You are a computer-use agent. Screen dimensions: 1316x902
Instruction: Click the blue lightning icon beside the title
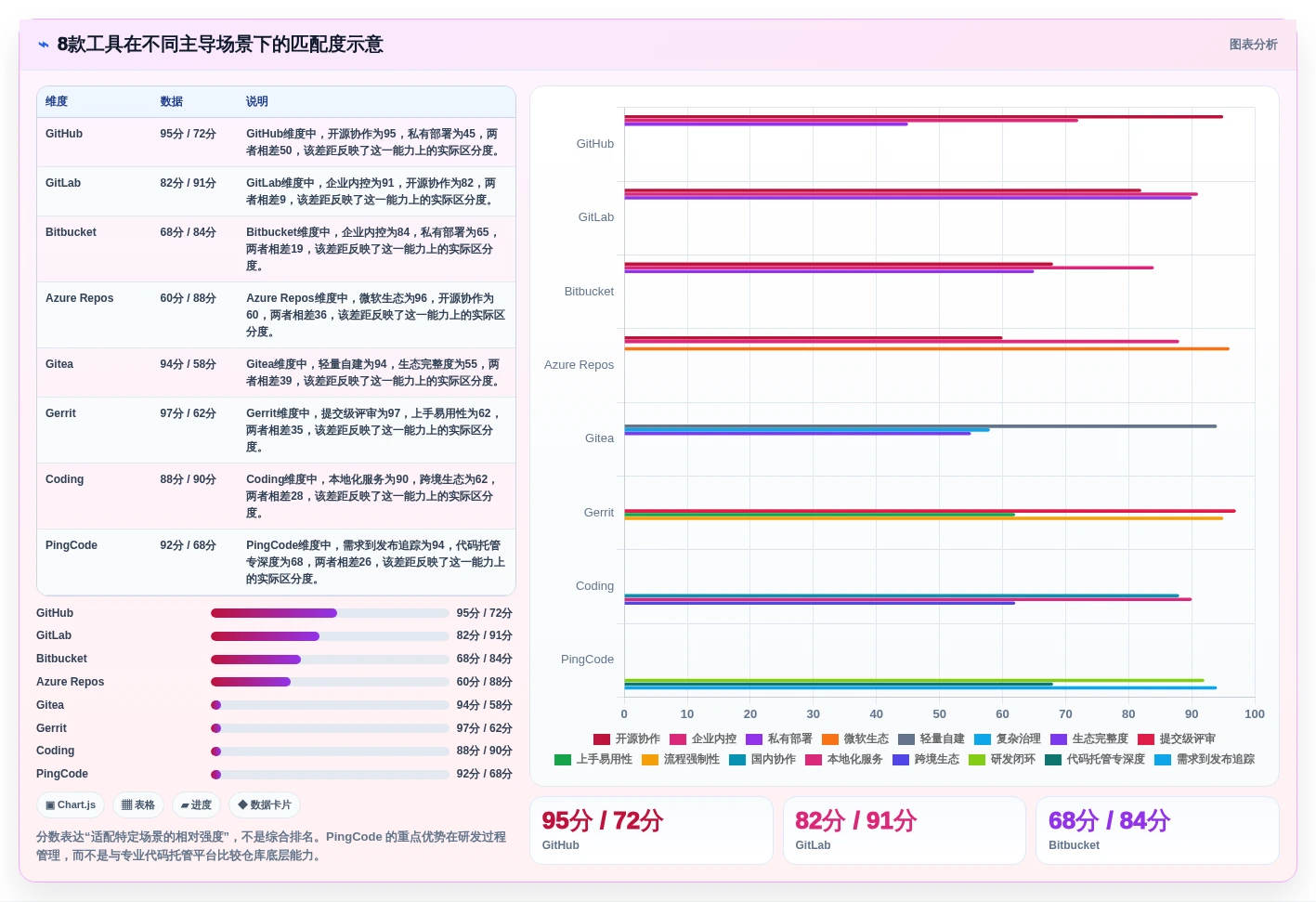44,45
